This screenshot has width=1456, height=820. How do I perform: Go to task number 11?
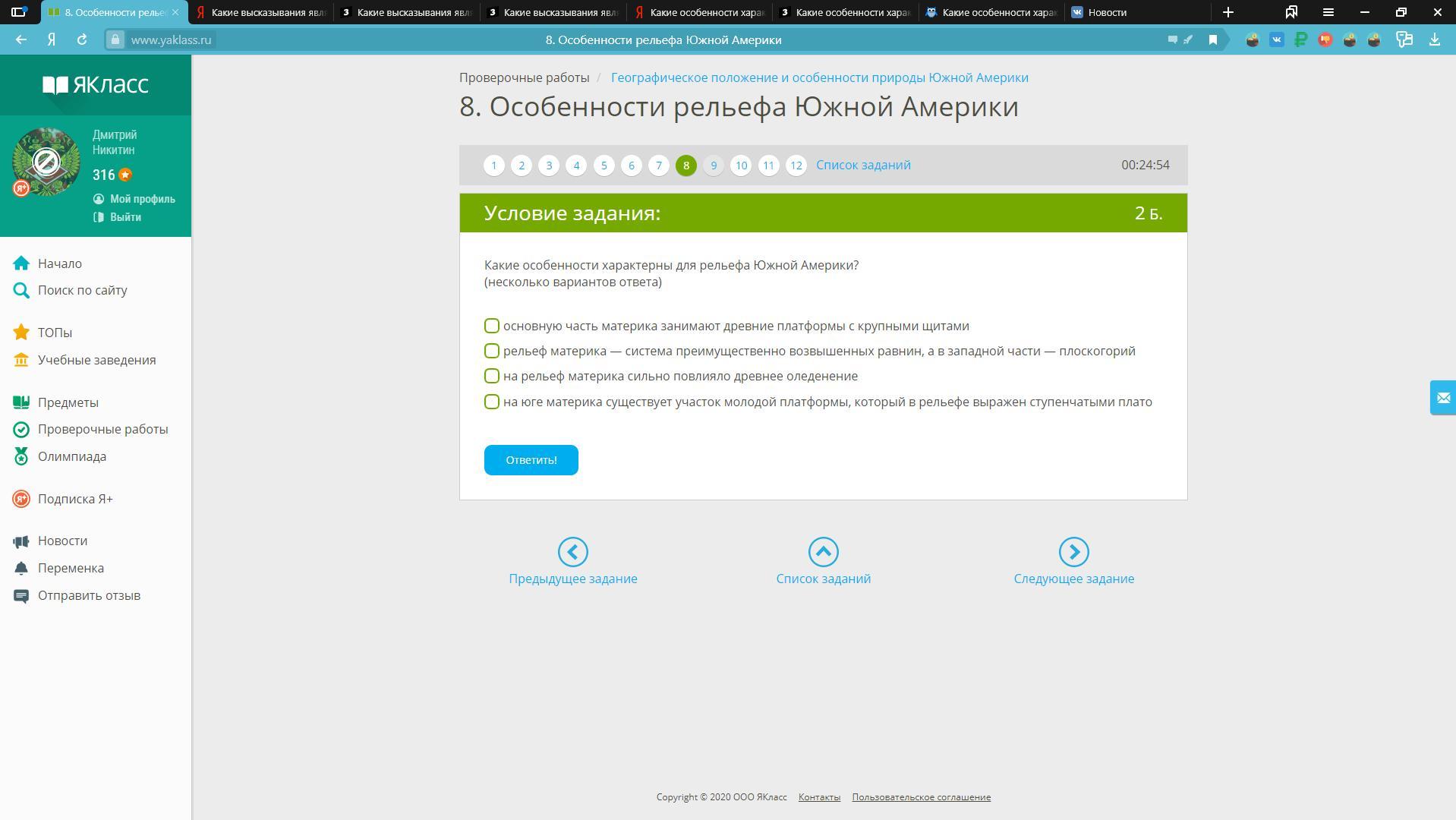click(x=769, y=165)
